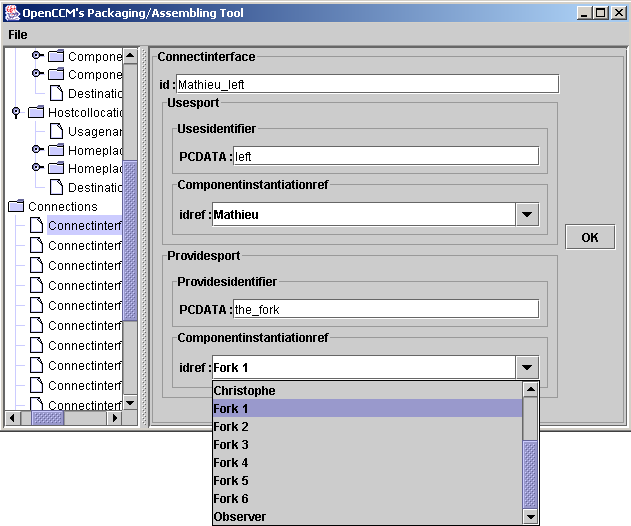This screenshot has width=631, height=526.
Task: Click the Providesidentifier PCDATA field with 'the_fork'
Action: (386, 309)
